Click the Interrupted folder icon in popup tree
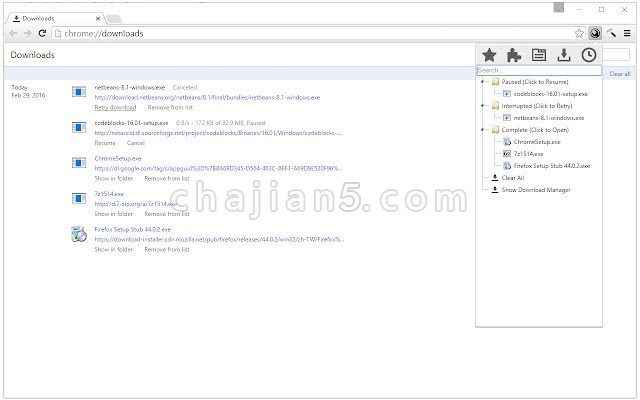 [496, 106]
